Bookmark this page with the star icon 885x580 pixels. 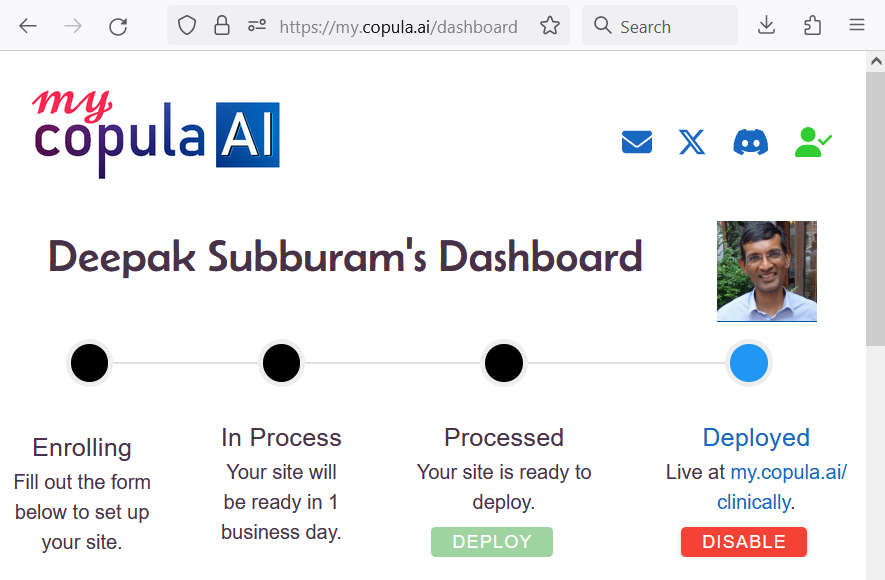[550, 25]
